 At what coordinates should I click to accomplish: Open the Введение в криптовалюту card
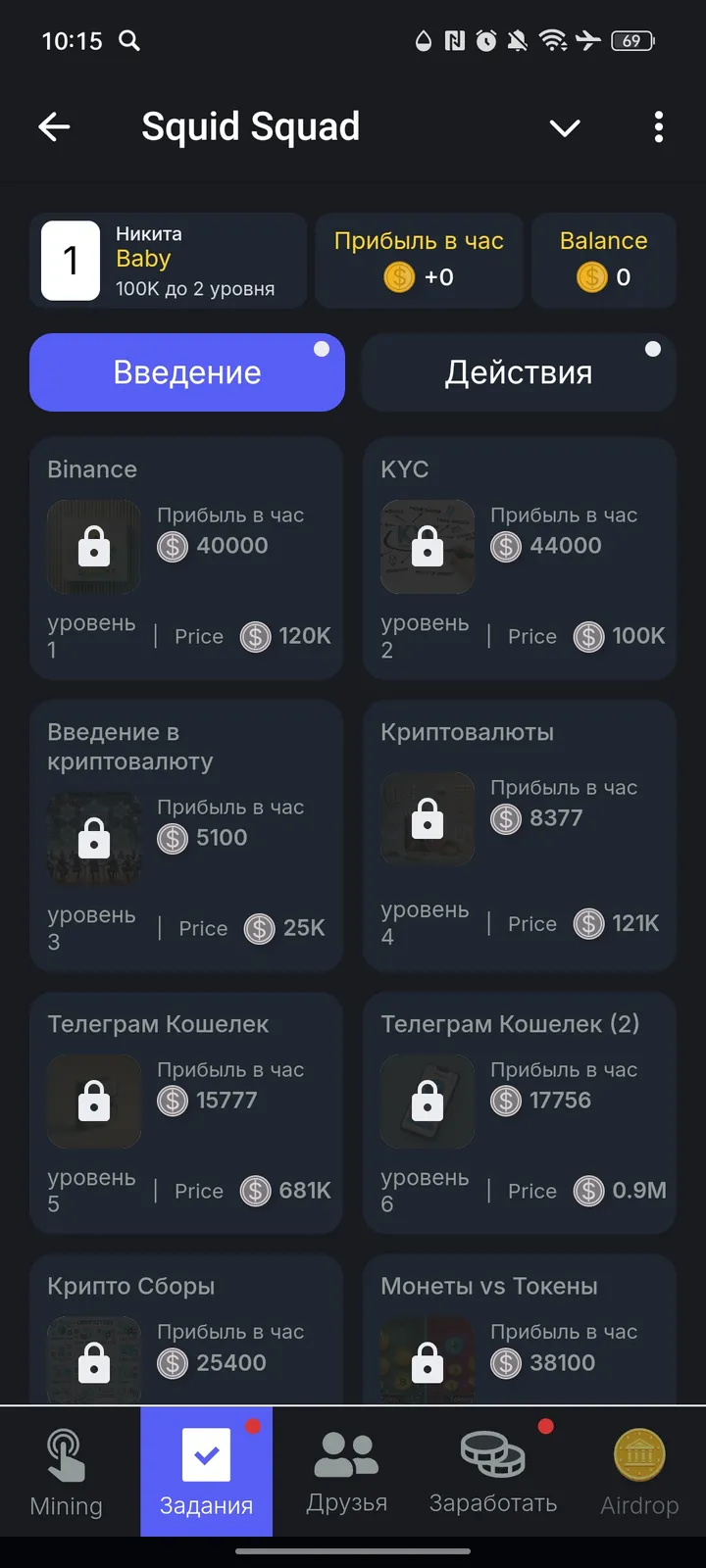(x=186, y=835)
